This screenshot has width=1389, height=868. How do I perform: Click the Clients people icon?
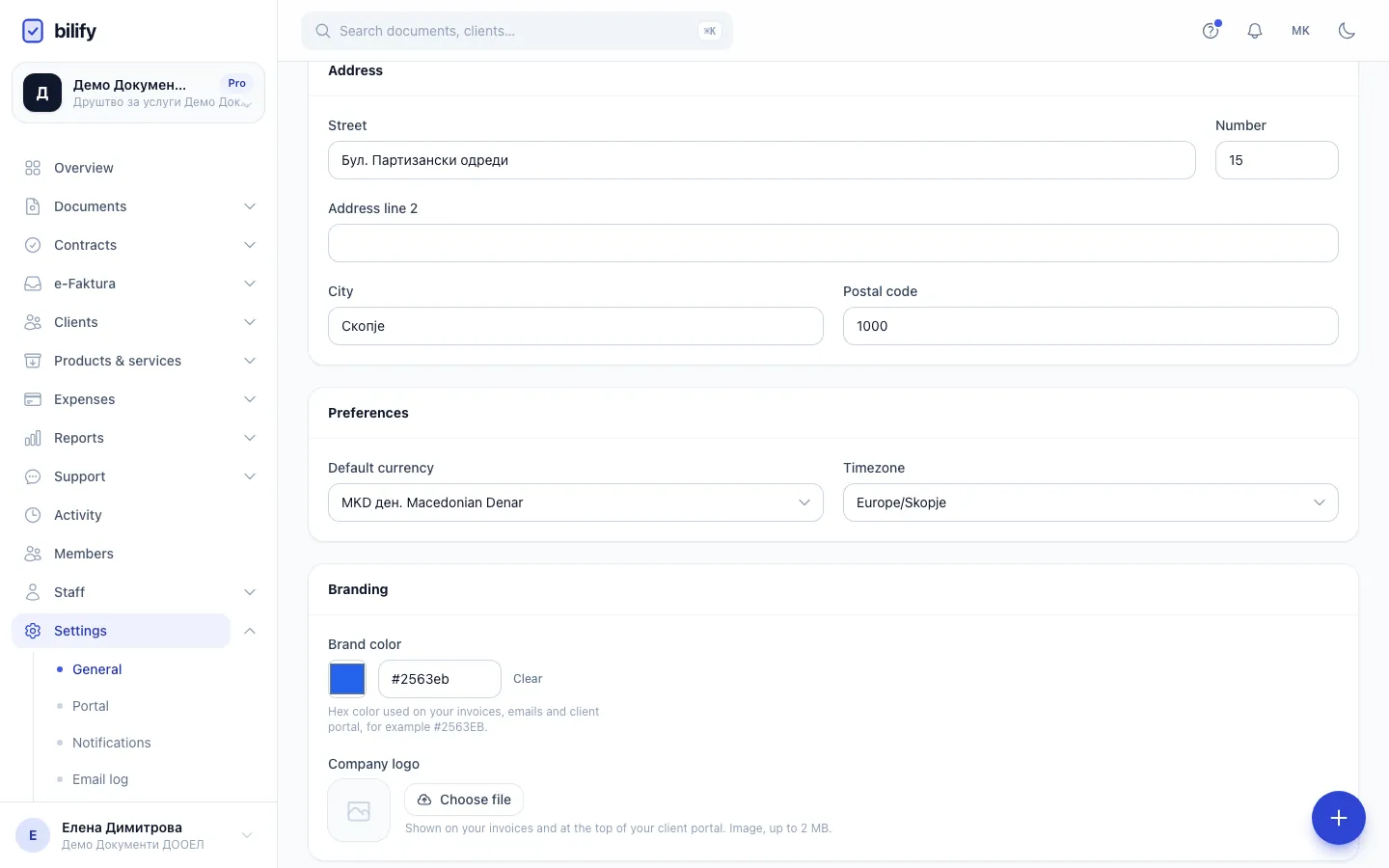[33, 322]
